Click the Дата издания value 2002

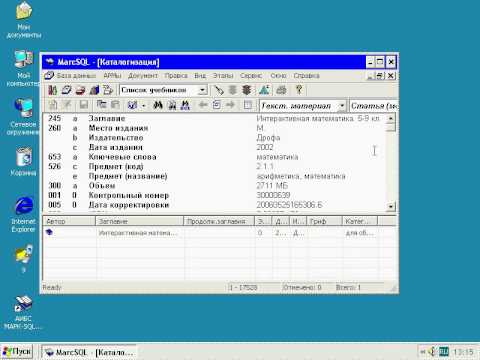265,147
